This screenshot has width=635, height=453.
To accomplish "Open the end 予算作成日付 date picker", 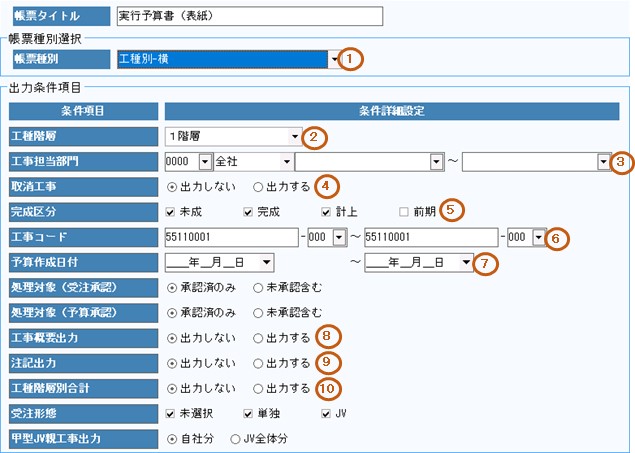I will [467, 262].
